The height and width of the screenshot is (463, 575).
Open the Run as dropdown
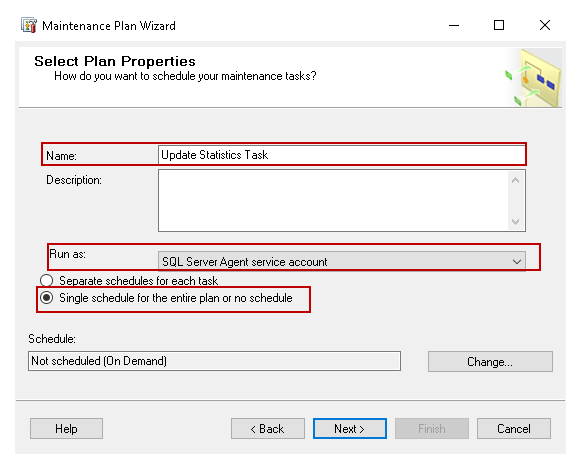342,261
